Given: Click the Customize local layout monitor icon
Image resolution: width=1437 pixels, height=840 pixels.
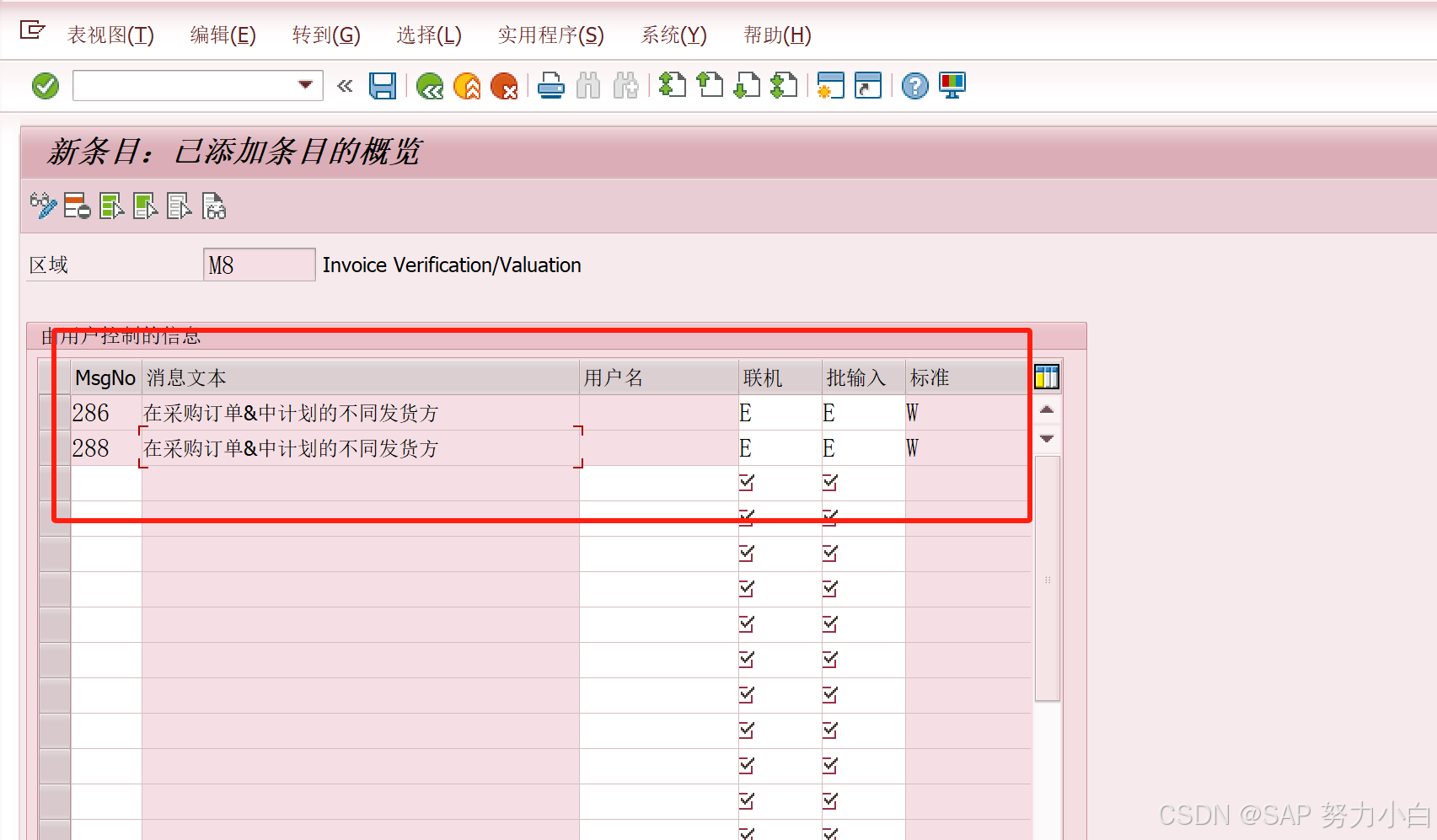Looking at the screenshot, I should [x=952, y=85].
